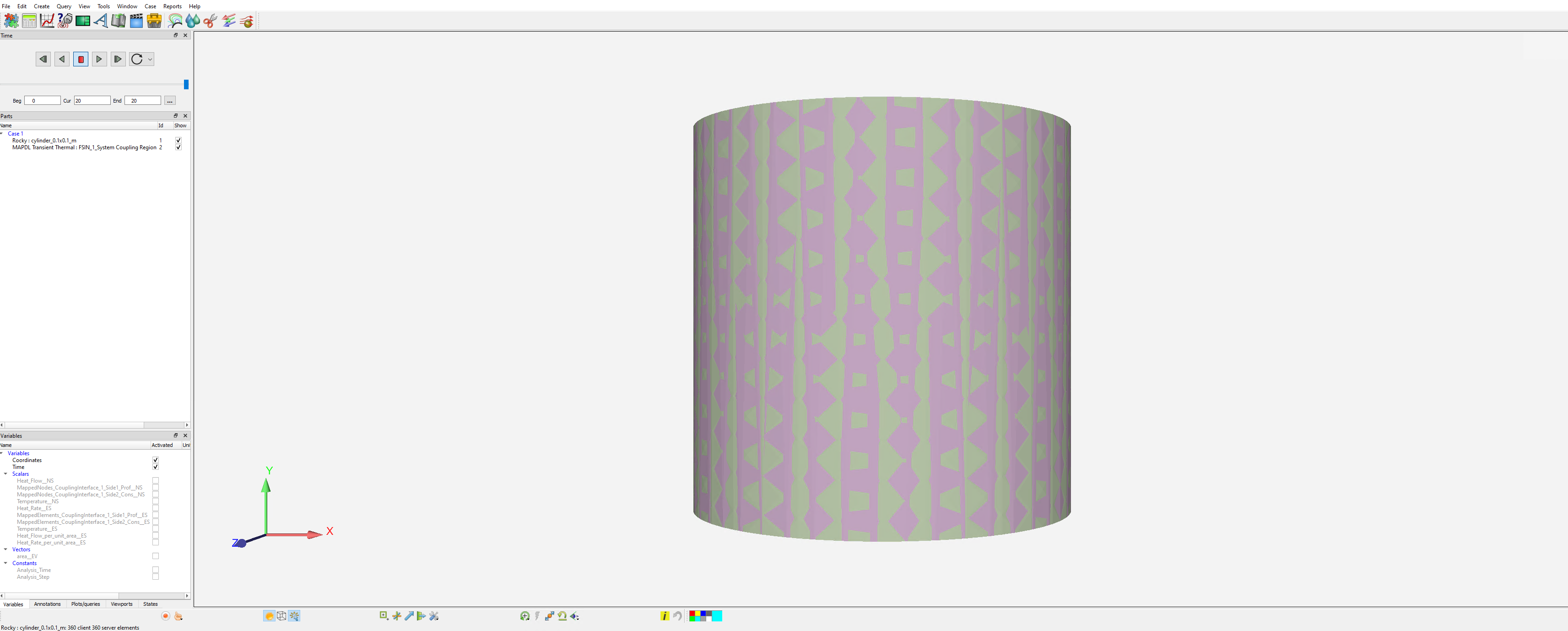
Task: Click the blue line tool arrow icon
Action: point(409,616)
